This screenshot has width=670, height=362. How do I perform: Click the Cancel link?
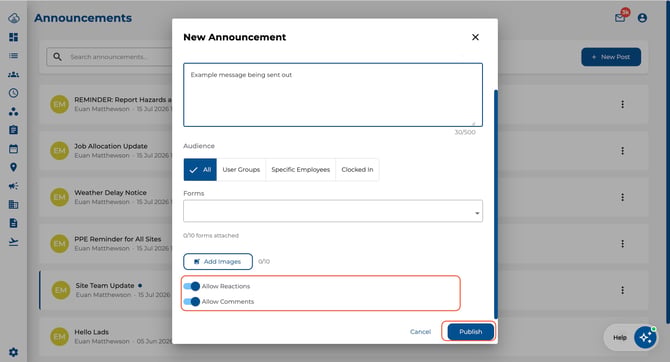point(420,332)
